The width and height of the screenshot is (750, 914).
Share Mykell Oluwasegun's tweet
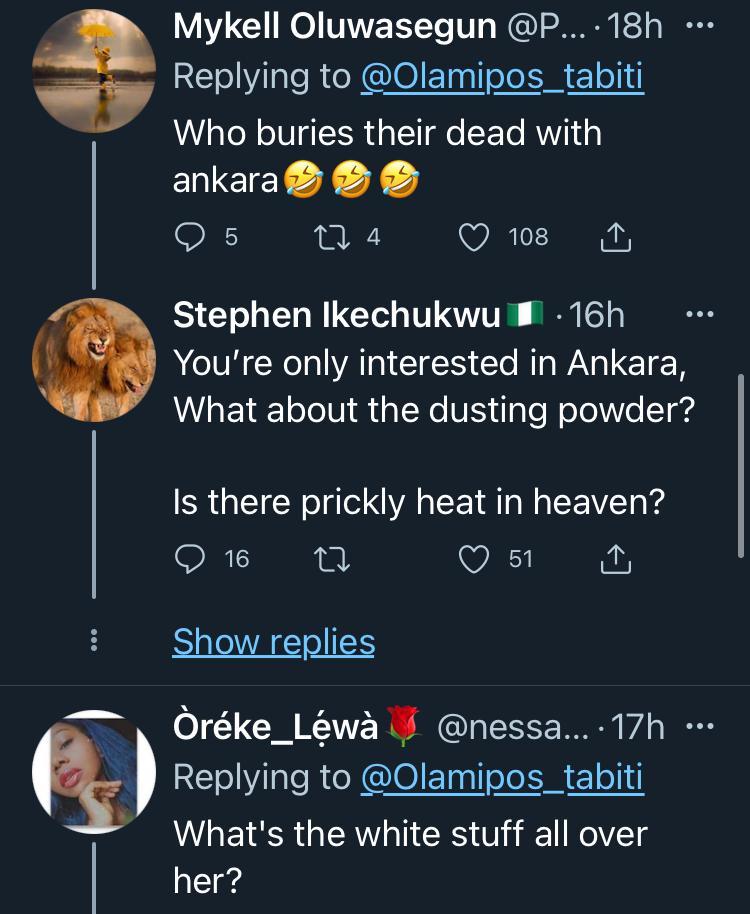click(x=616, y=238)
